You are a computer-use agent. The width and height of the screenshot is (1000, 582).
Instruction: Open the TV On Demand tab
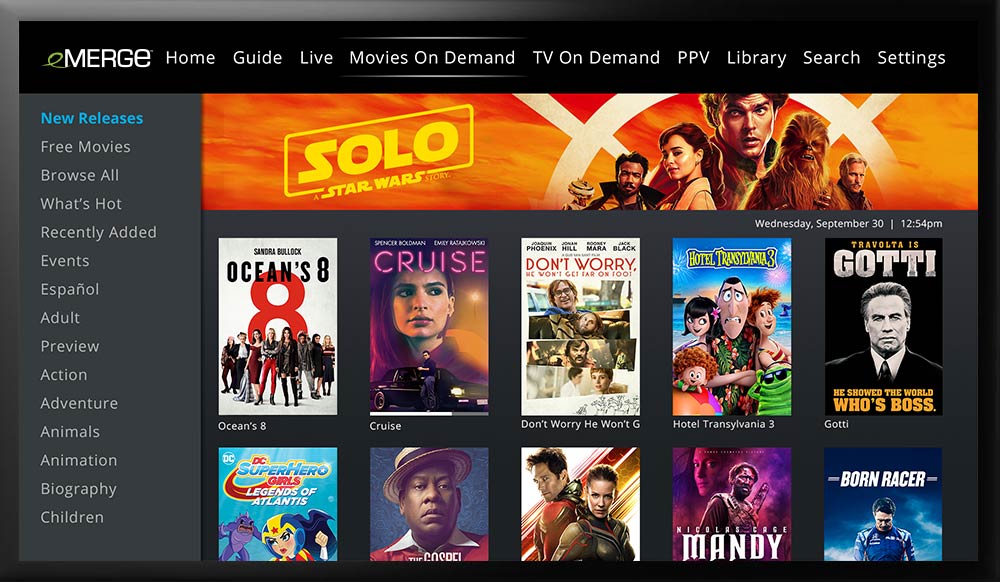(596, 57)
